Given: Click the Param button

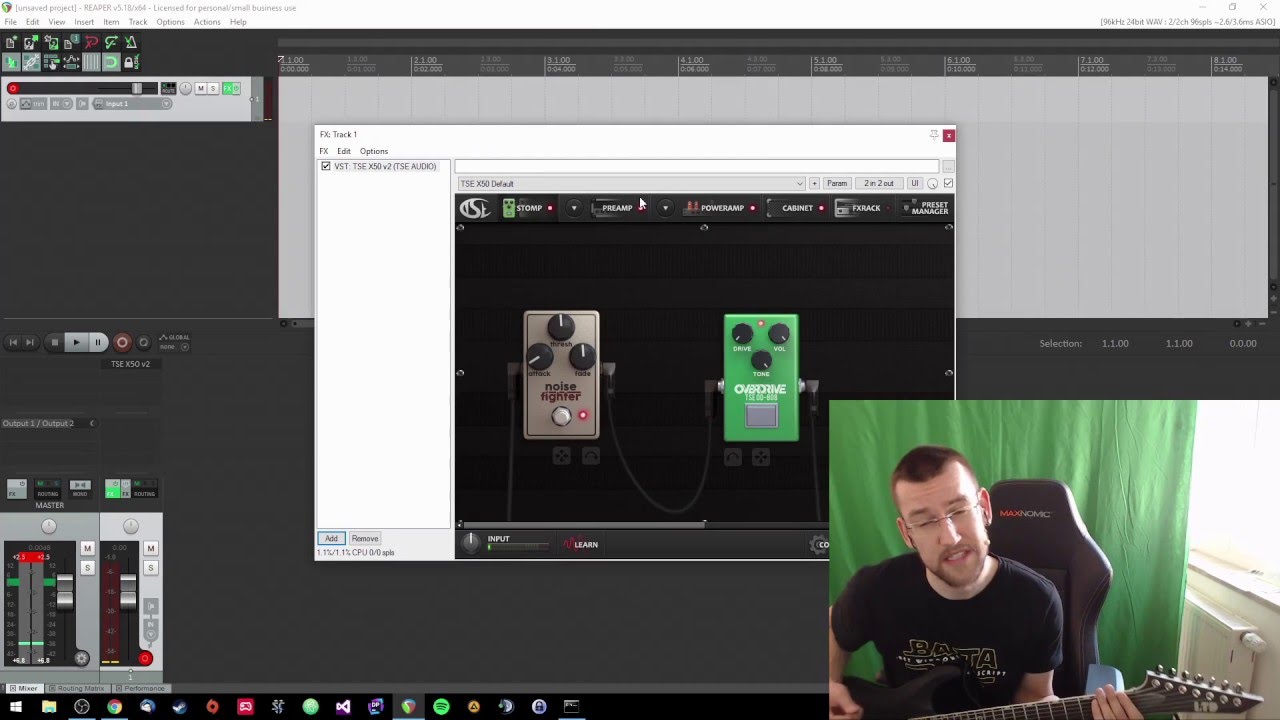Looking at the screenshot, I should coord(837,184).
